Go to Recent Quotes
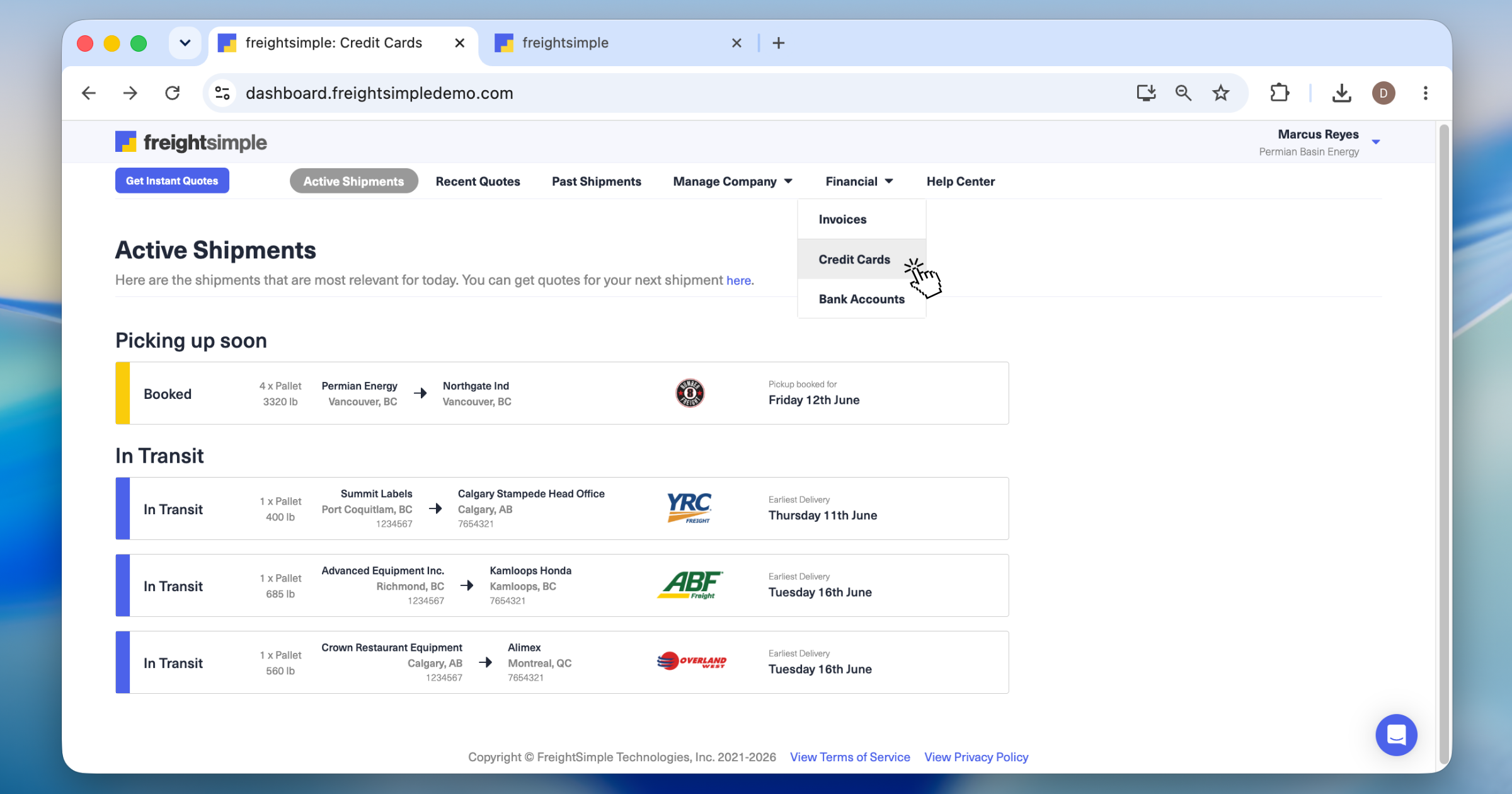1512x794 pixels. [x=478, y=181]
